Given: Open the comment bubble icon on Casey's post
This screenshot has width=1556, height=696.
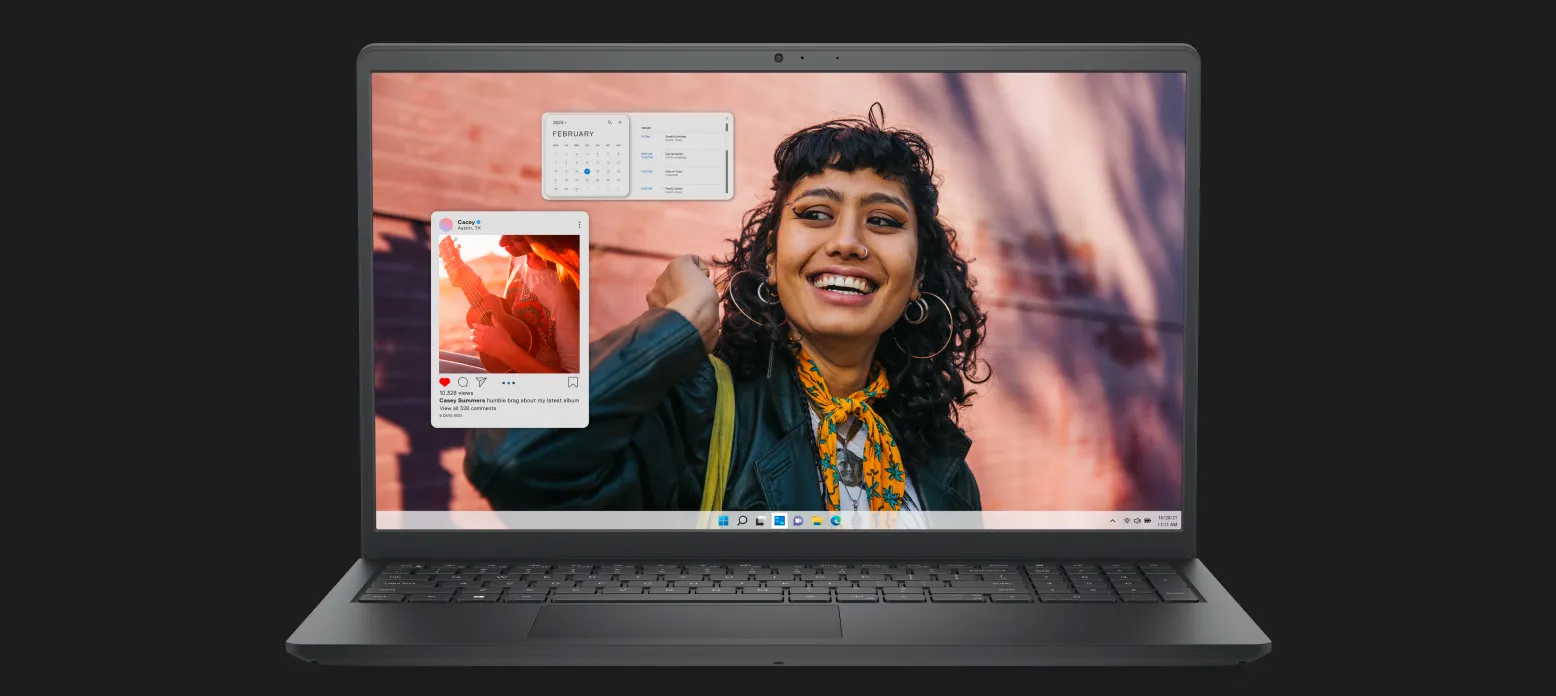Looking at the screenshot, I should point(461,382).
